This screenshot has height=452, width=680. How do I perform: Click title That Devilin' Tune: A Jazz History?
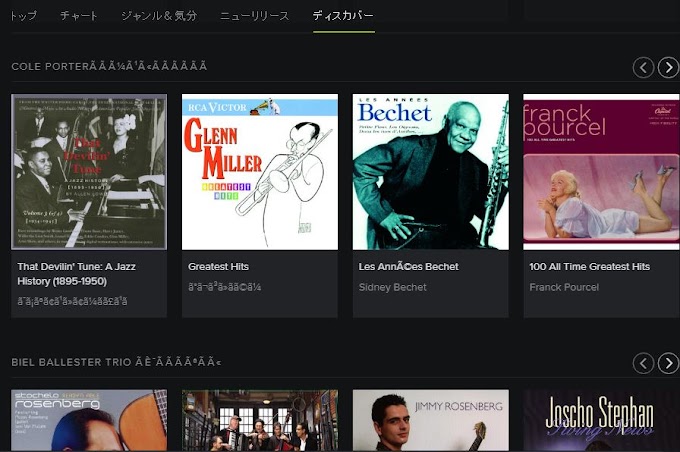tap(76, 274)
